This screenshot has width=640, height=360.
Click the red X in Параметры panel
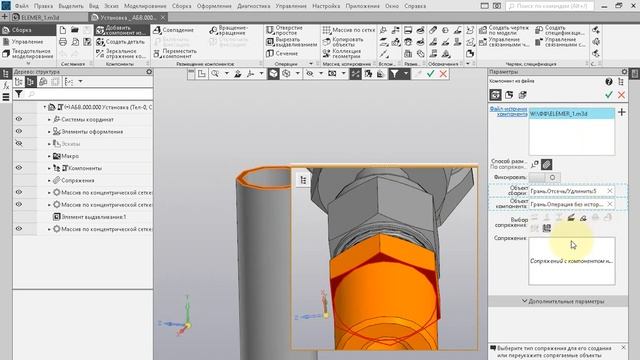point(621,95)
